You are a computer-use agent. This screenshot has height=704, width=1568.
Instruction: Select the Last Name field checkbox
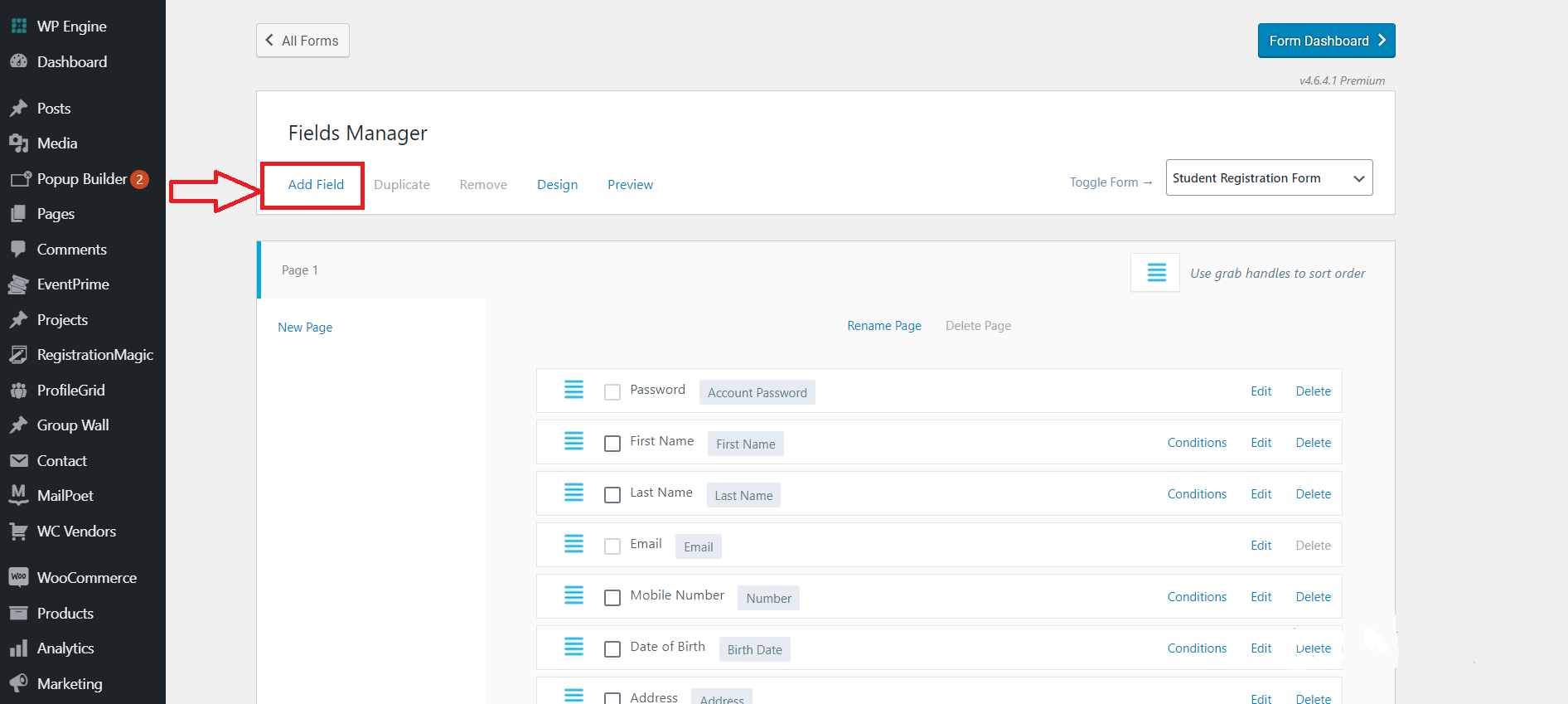tap(612, 495)
